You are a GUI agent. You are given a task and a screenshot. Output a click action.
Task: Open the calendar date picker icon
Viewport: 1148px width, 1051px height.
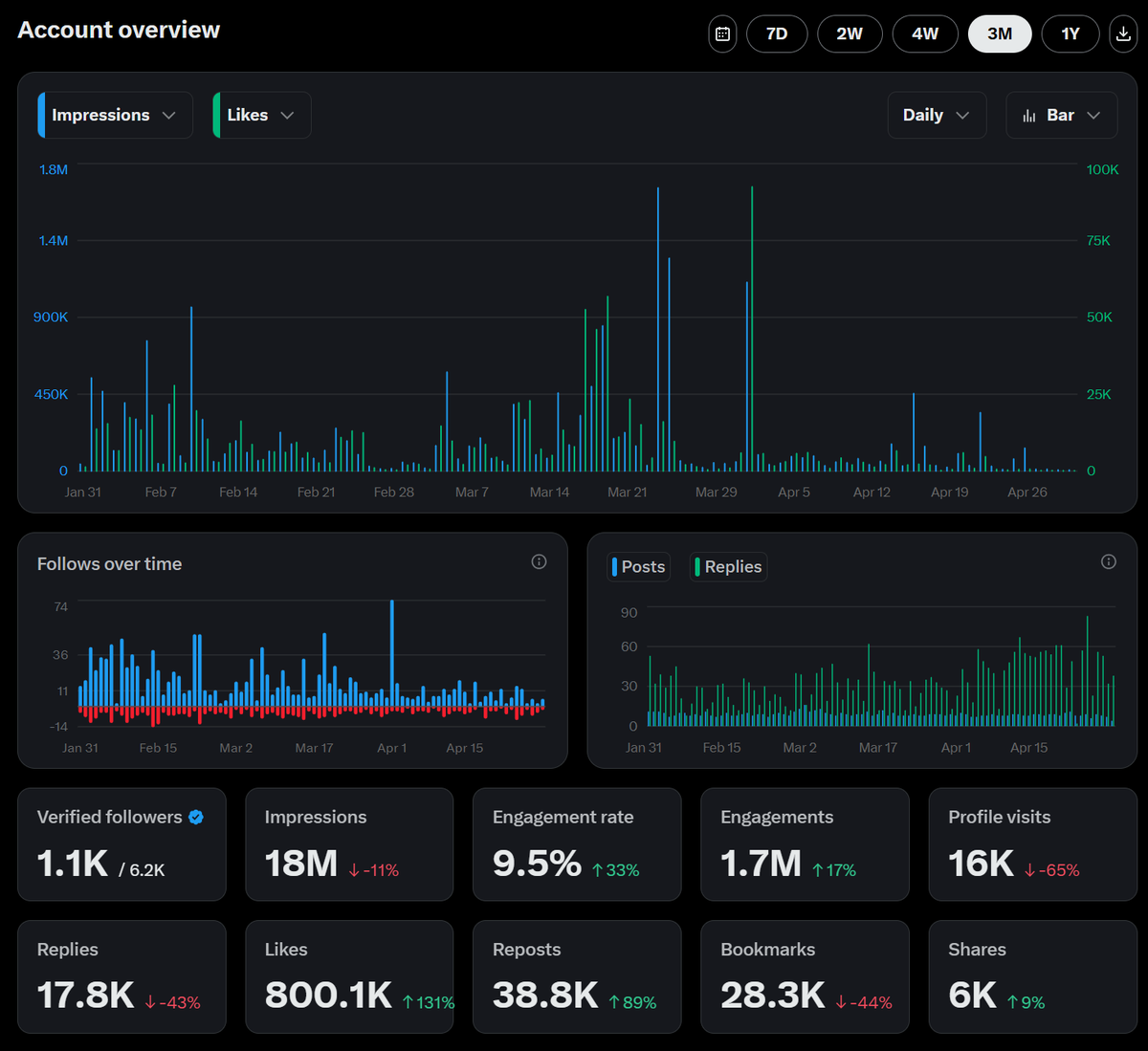(x=722, y=34)
